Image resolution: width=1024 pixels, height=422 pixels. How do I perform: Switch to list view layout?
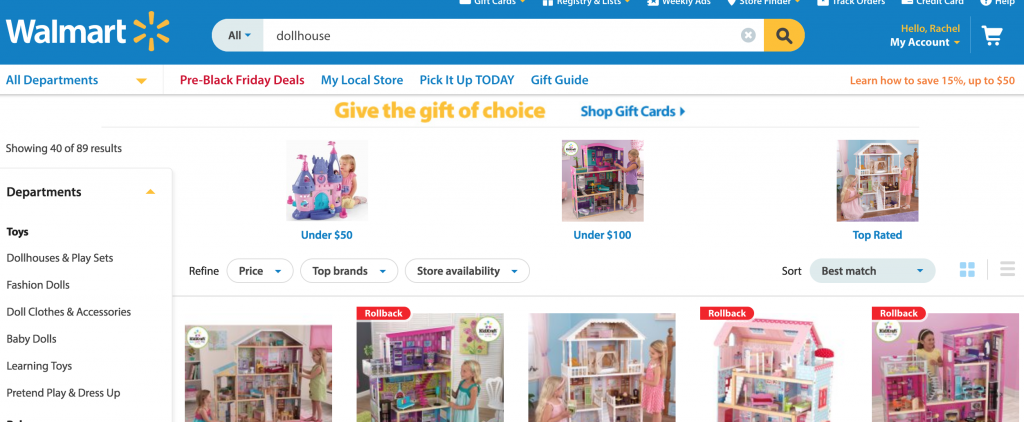[1008, 269]
